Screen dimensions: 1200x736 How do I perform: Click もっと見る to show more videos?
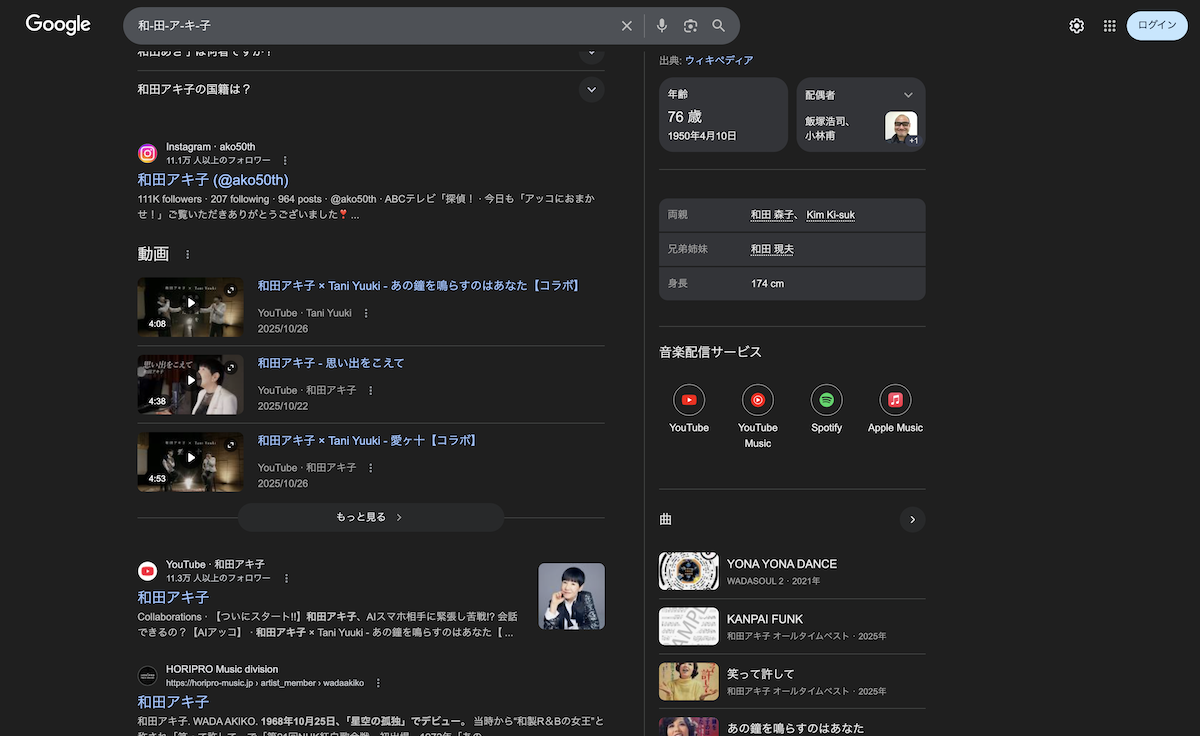coord(370,517)
